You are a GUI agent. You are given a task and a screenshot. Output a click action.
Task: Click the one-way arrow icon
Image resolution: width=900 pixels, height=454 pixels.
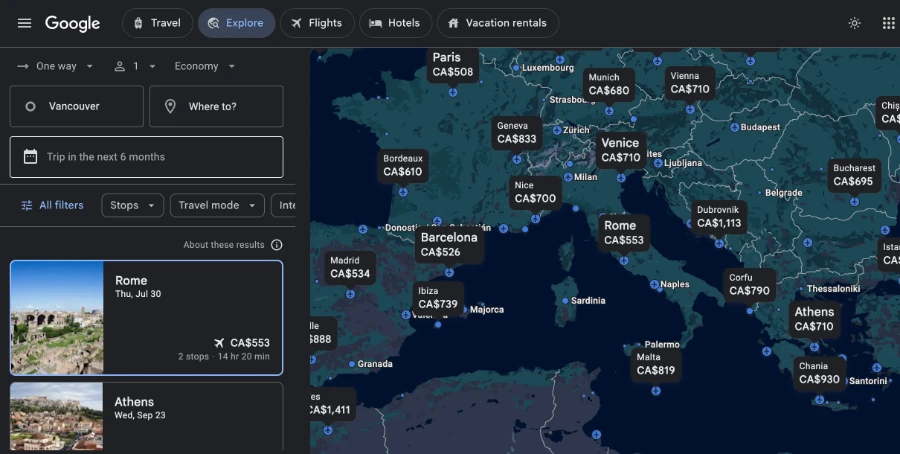click(x=23, y=67)
